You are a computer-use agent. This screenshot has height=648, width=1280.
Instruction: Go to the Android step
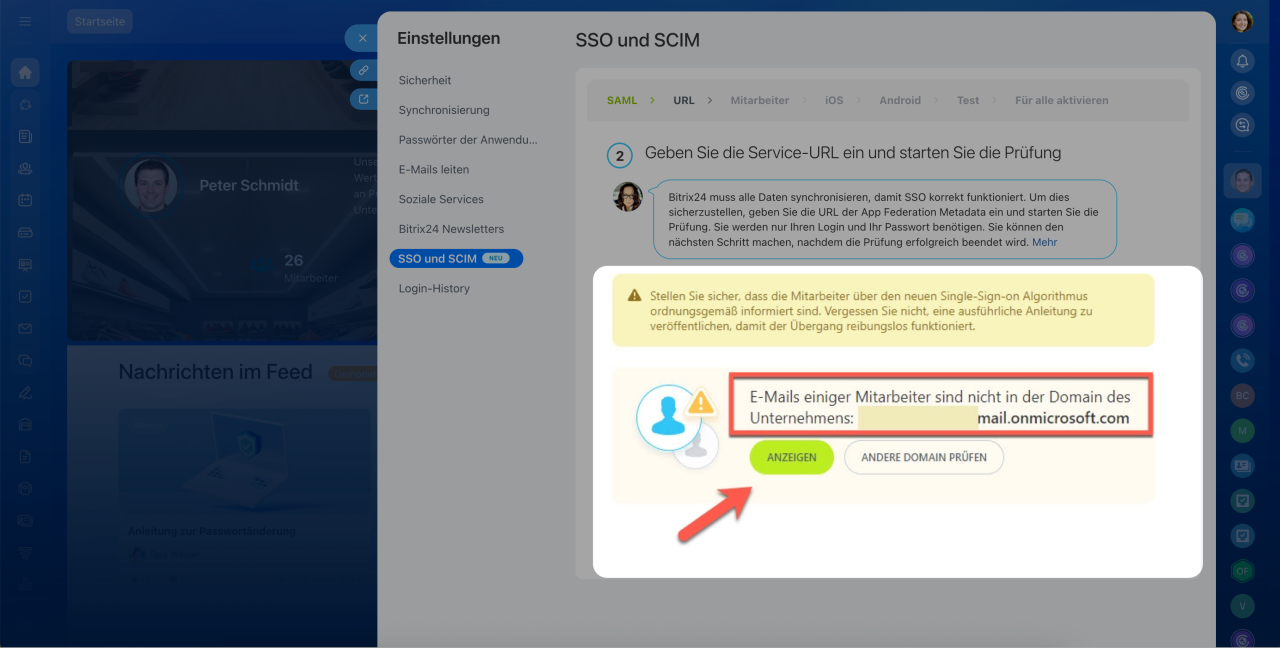tap(900, 100)
